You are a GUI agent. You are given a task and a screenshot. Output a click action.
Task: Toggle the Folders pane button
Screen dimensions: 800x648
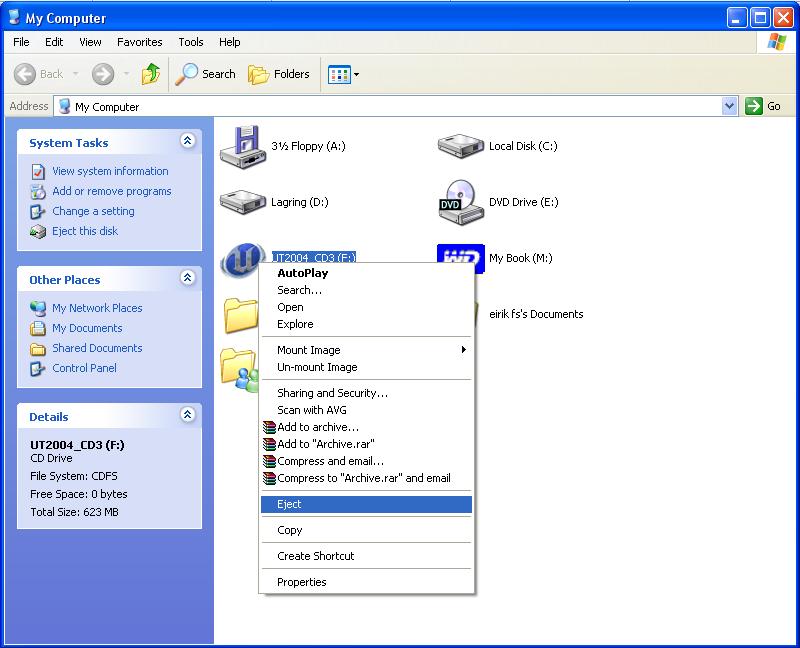(x=279, y=74)
